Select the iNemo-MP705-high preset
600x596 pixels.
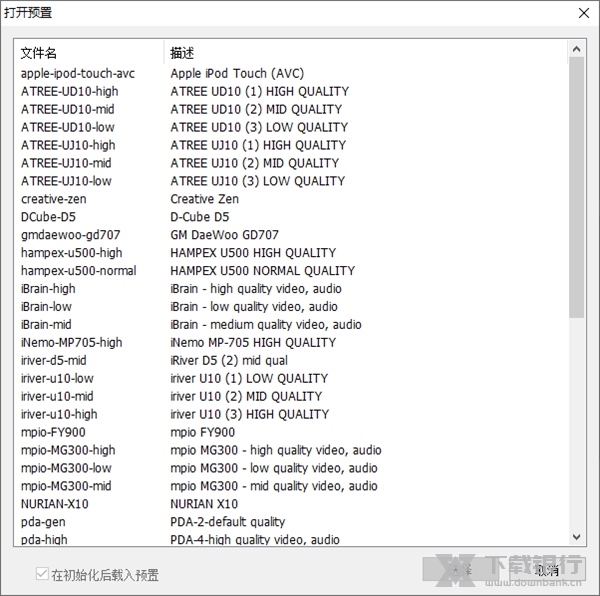pyautogui.click(x=71, y=342)
